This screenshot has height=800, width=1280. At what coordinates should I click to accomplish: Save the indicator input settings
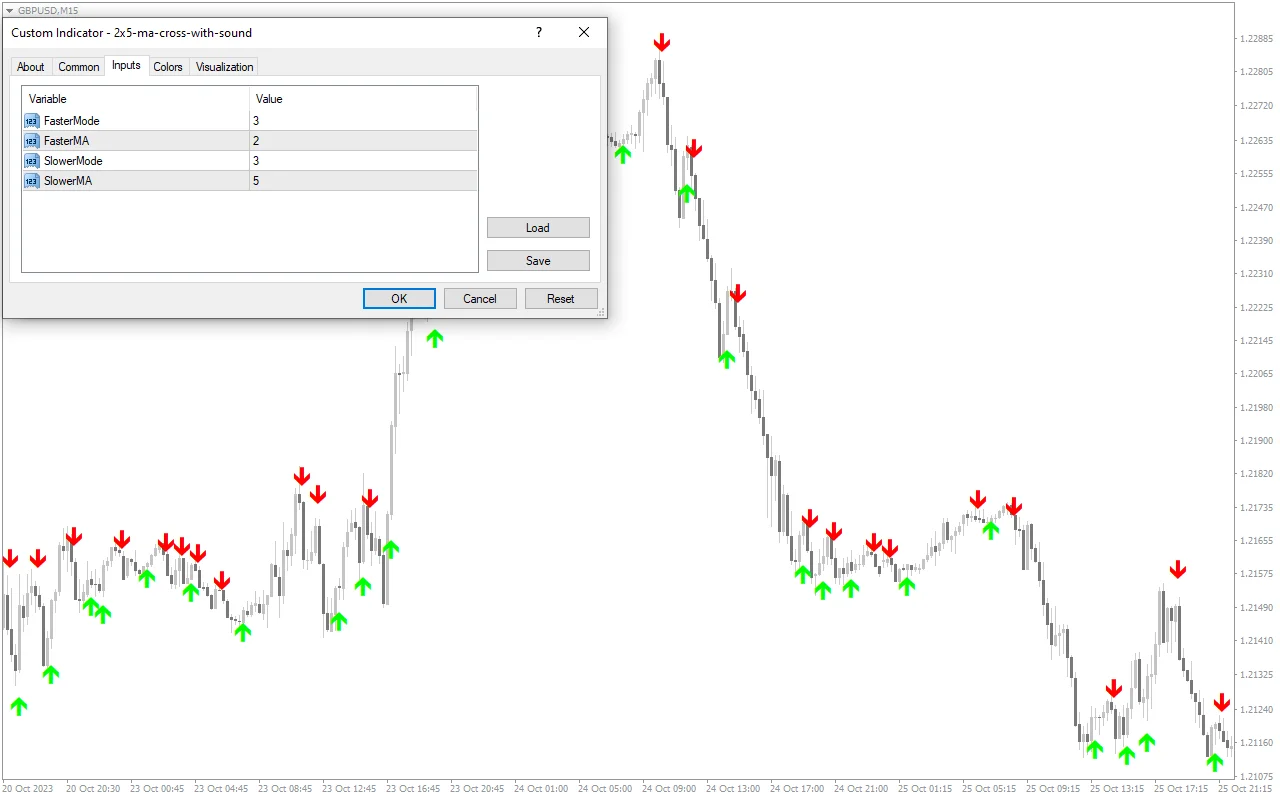538,260
